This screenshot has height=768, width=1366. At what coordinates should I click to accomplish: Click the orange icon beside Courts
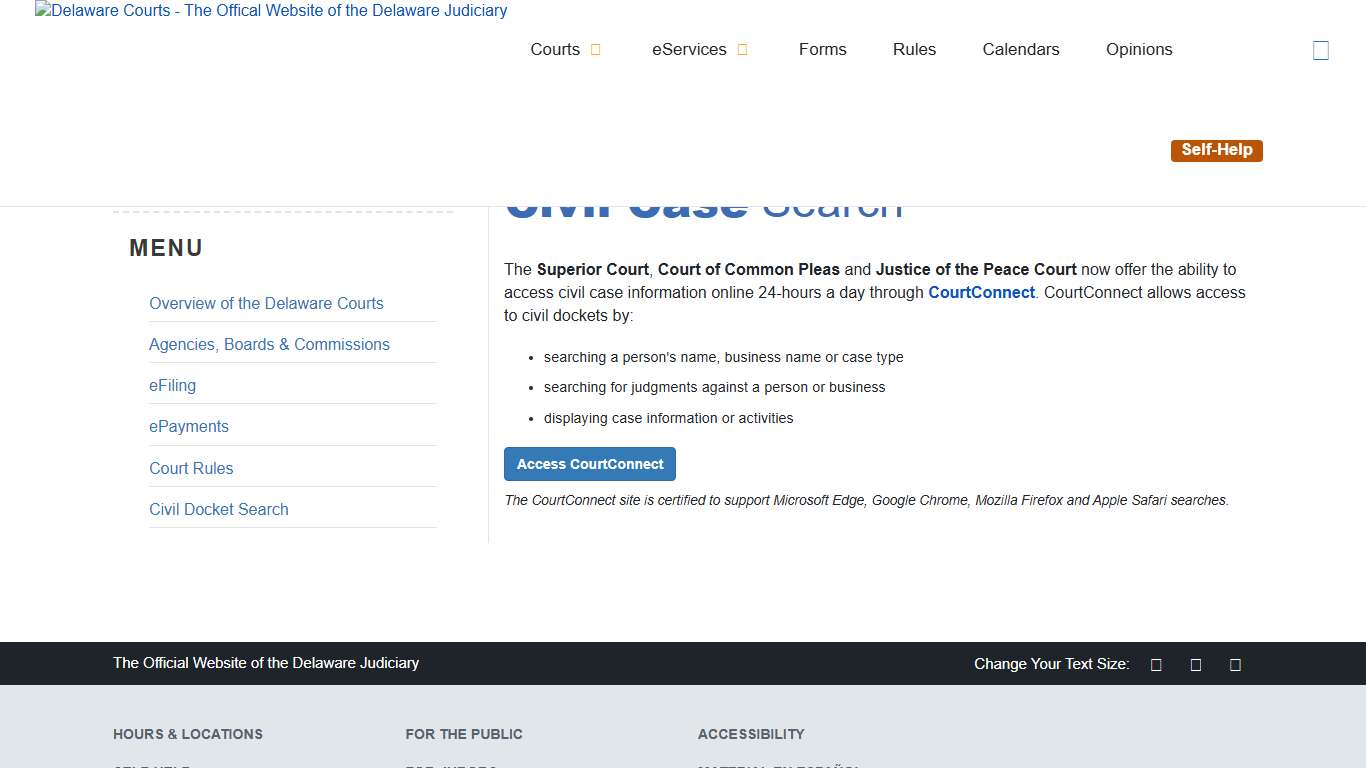point(596,48)
